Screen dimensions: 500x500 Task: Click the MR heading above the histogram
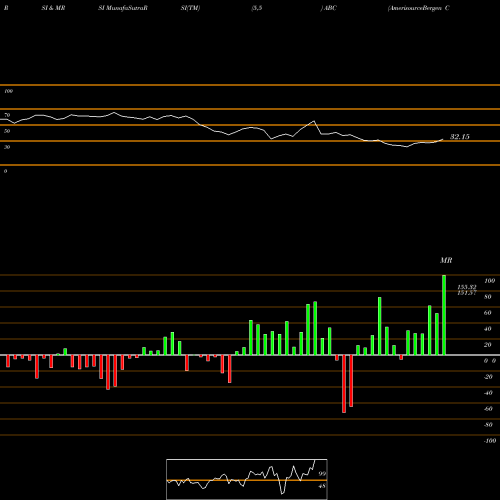coord(446,260)
